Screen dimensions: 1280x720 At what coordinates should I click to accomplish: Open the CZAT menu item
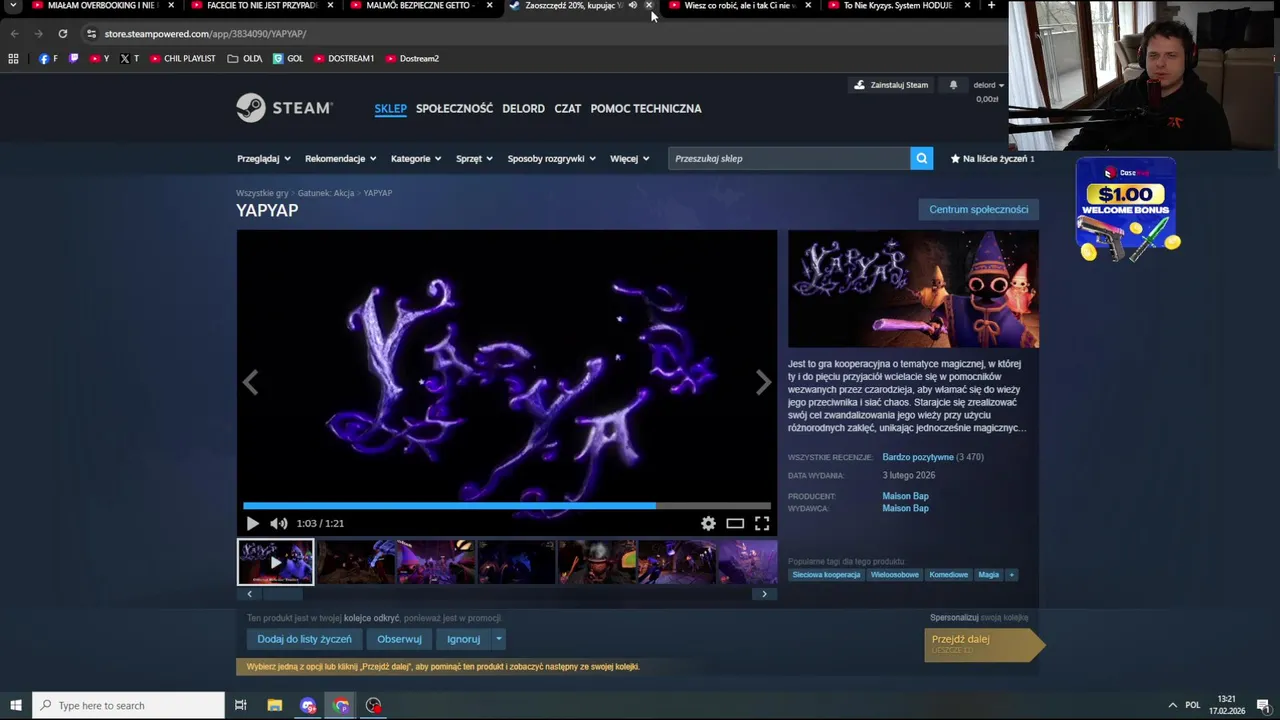[x=567, y=108]
